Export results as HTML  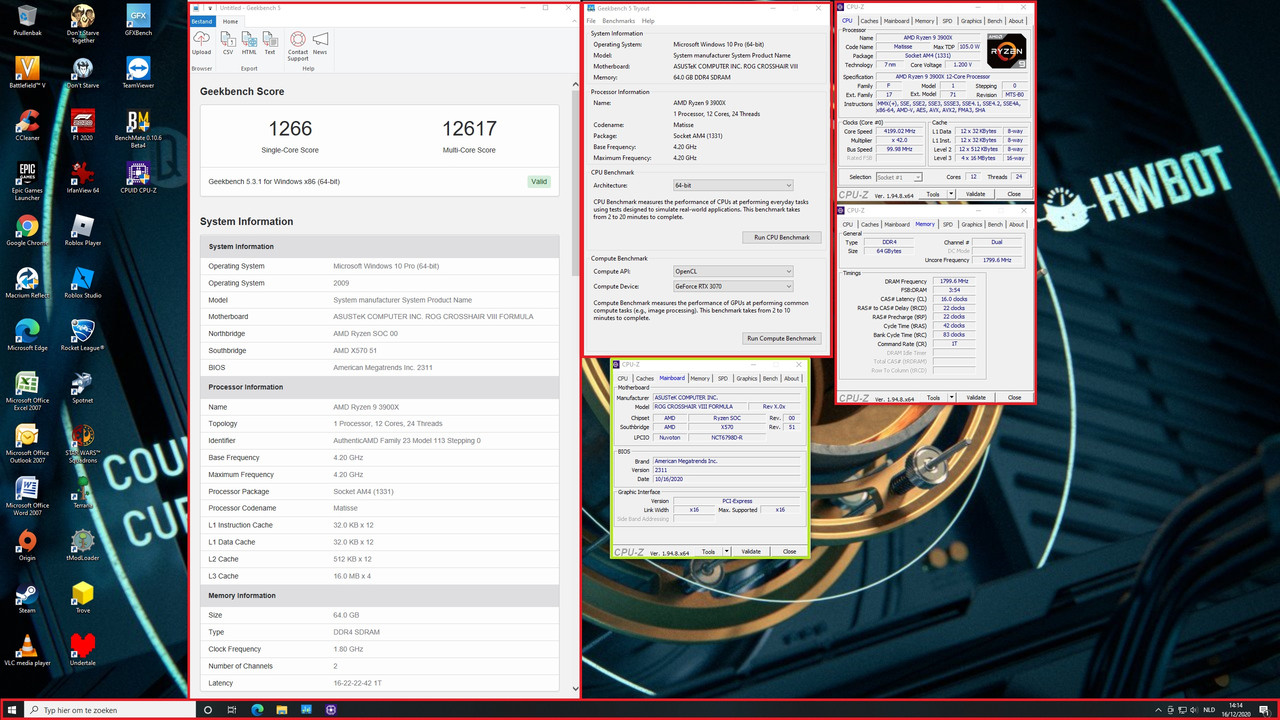click(249, 42)
